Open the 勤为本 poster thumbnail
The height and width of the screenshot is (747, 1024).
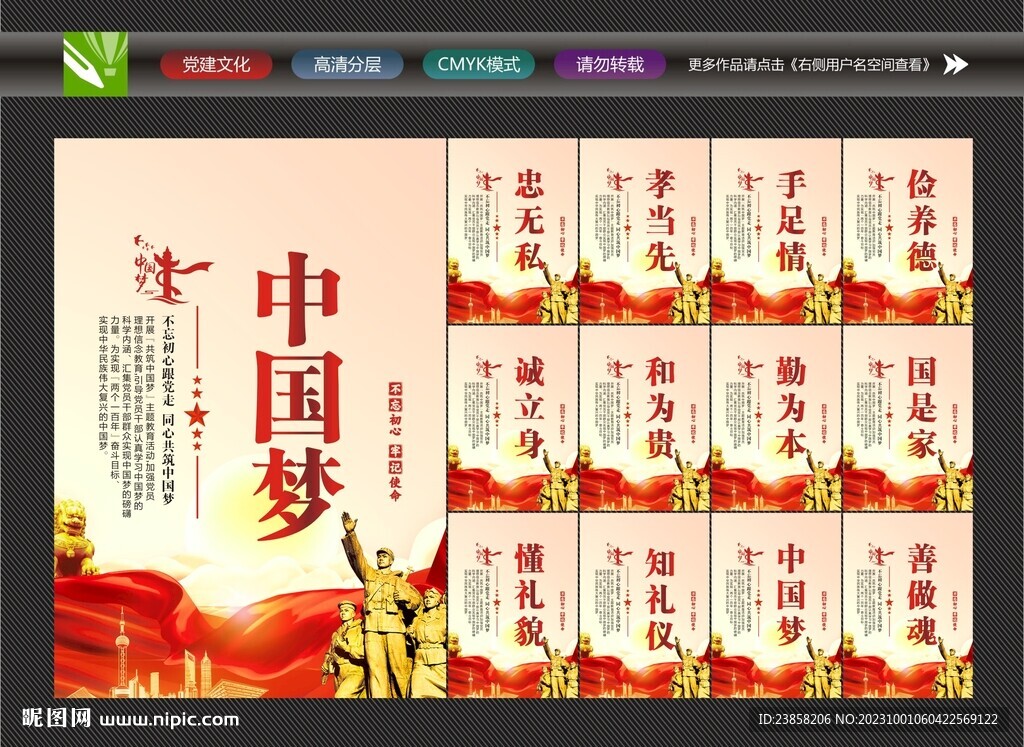click(776, 419)
